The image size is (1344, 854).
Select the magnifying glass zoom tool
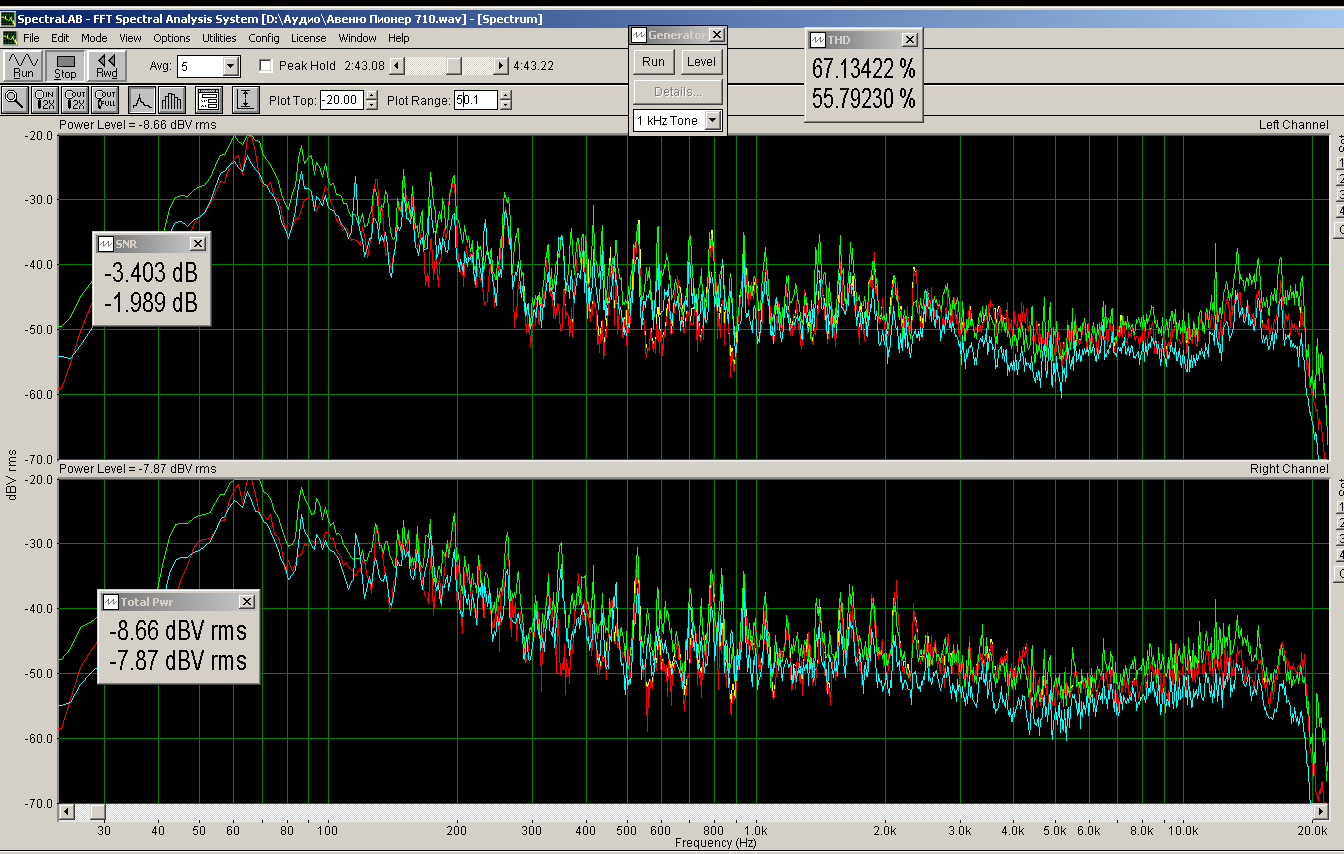14,99
